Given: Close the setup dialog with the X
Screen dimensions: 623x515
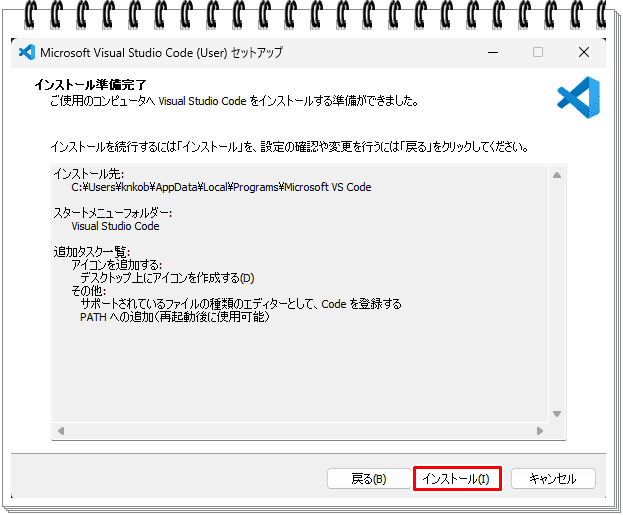Looking at the screenshot, I should coord(584,52).
